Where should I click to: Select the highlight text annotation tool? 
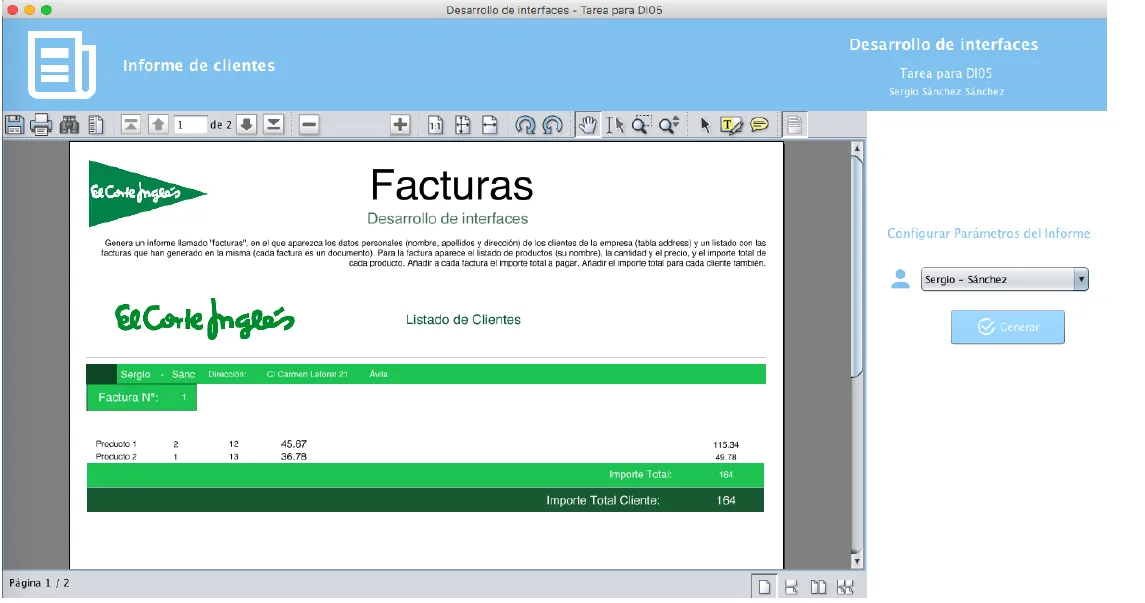[x=731, y=125]
